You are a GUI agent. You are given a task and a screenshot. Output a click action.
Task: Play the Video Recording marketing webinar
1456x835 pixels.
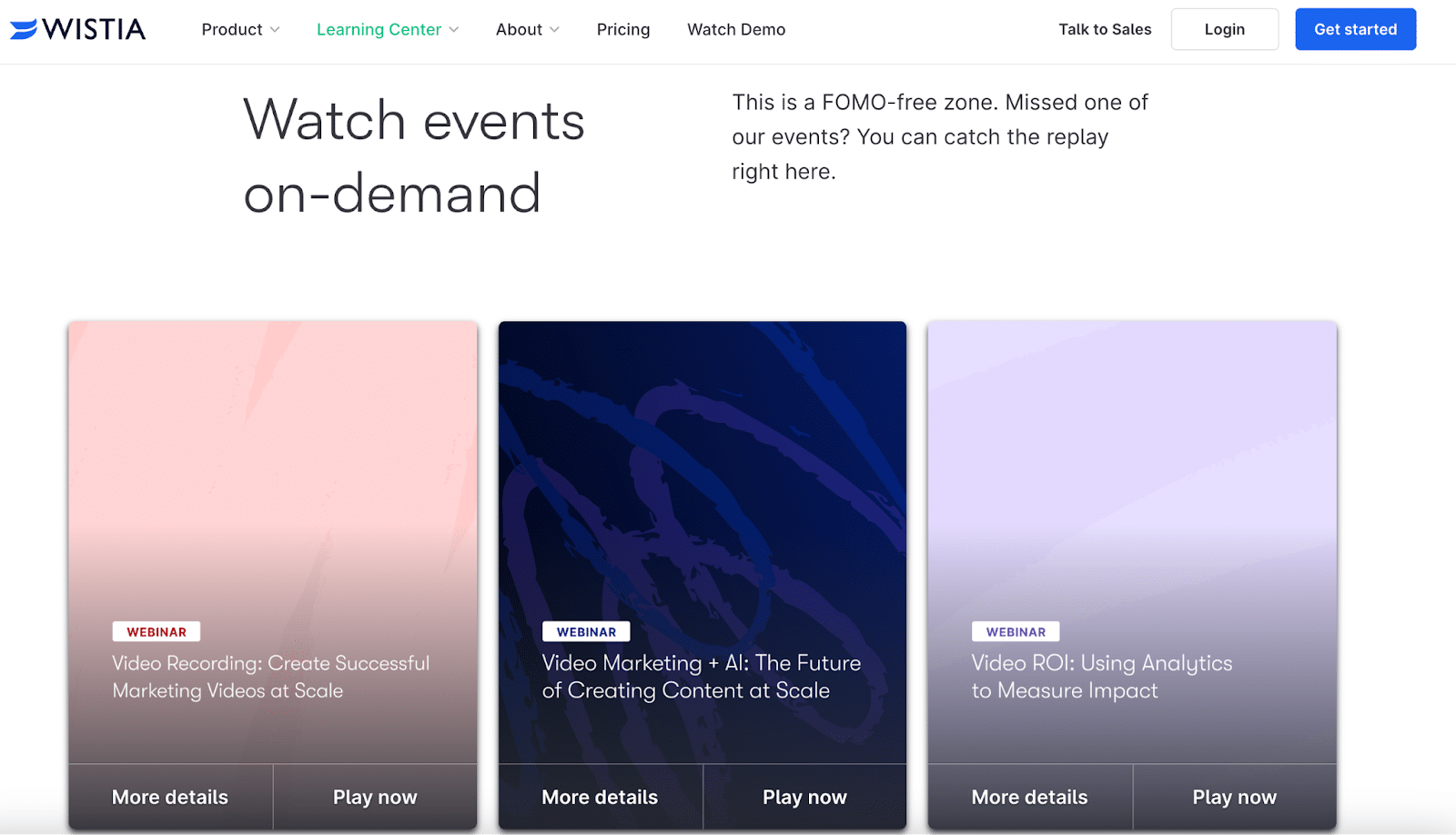pos(374,796)
